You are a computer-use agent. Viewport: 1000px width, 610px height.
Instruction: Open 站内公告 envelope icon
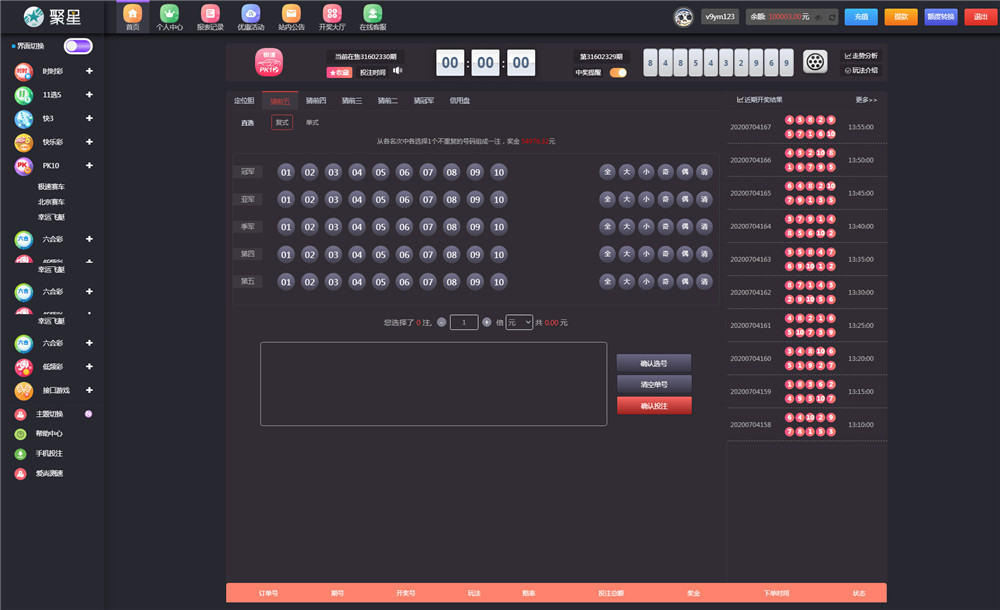point(291,13)
